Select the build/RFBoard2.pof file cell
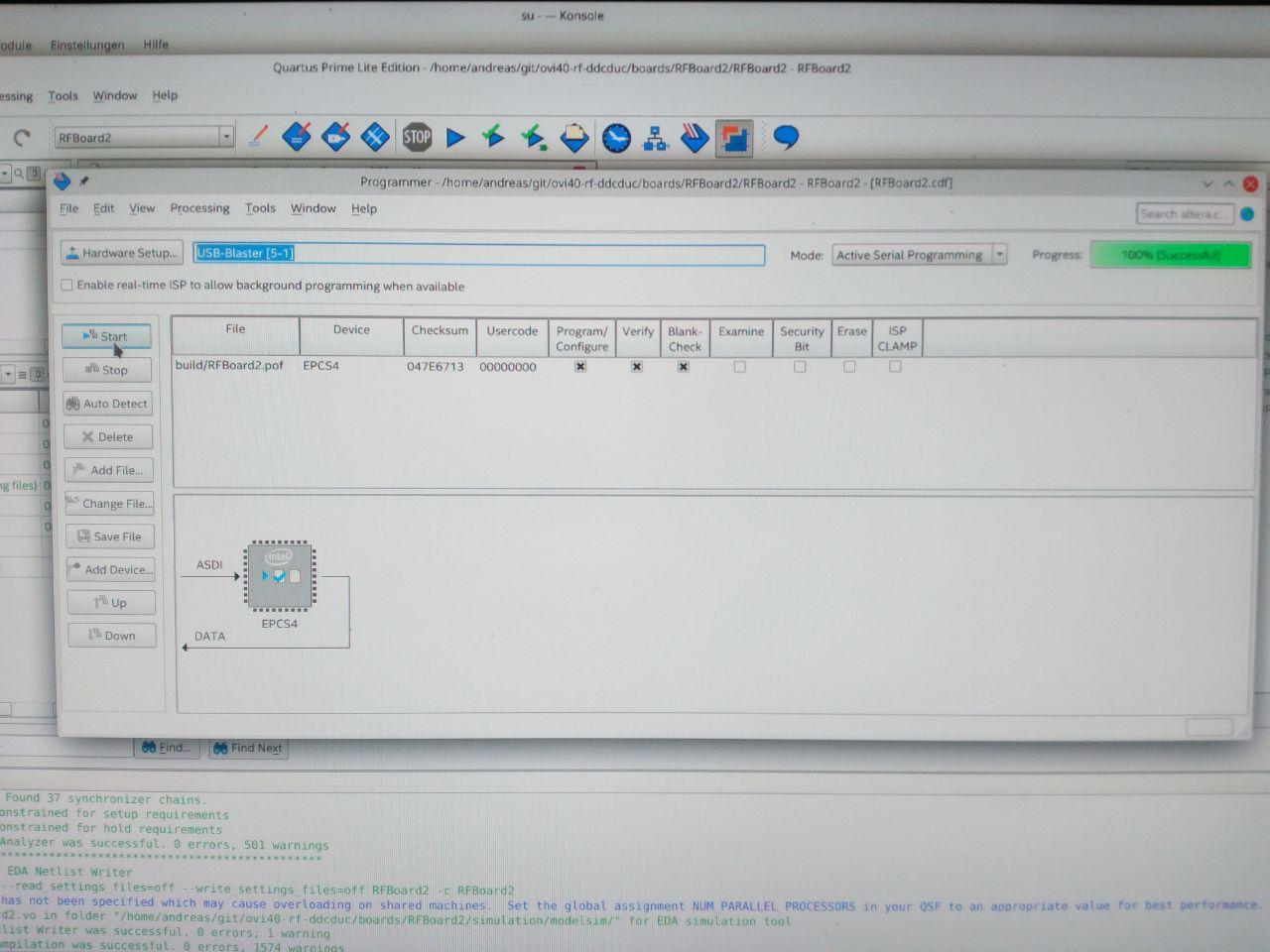This screenshot has height=952, width=1270. (x=230, y=366)
